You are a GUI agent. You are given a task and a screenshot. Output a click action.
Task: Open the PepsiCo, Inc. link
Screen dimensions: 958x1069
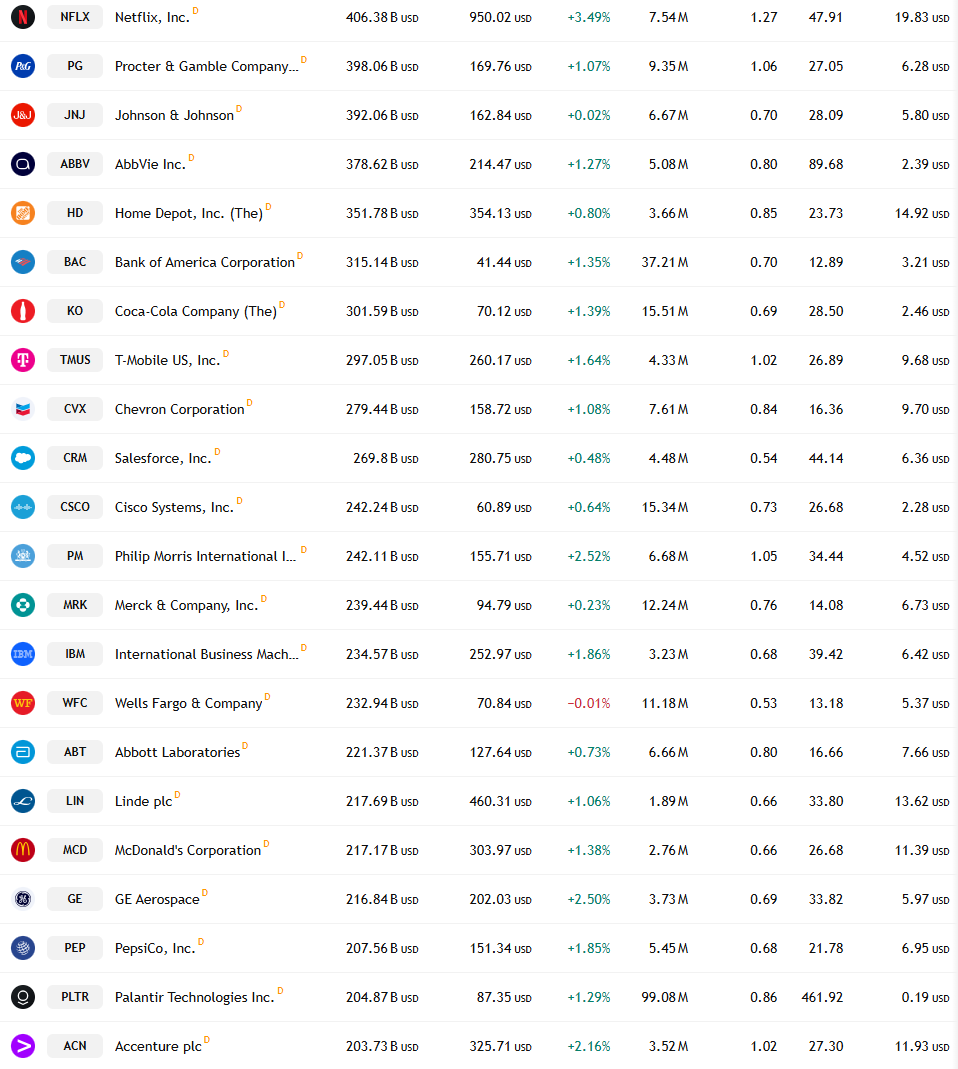point(155,948)
